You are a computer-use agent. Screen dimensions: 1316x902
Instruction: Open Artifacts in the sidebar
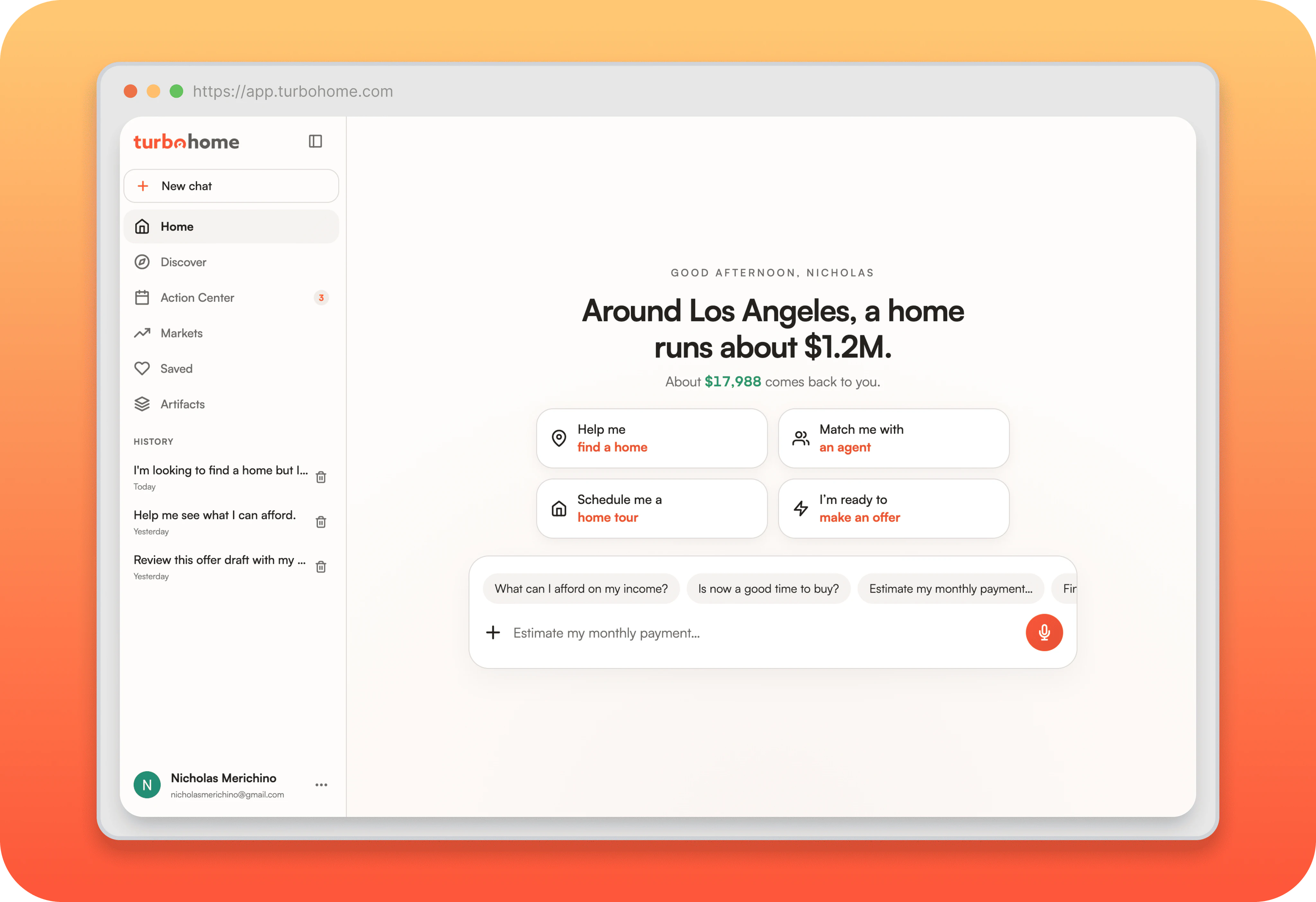tap(231, 404)
